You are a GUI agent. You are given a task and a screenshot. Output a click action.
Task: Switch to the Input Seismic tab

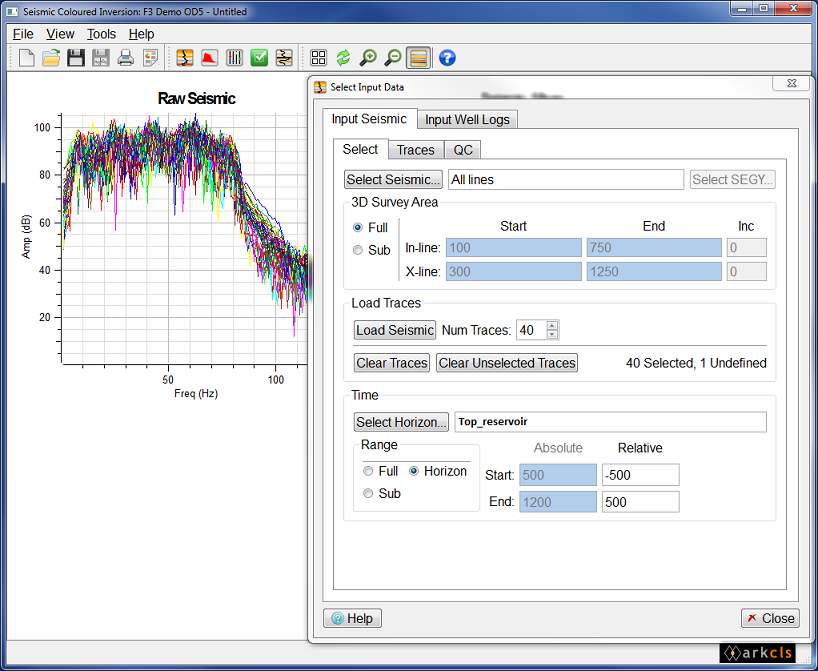pyautogui.click(x=369, y=119)
